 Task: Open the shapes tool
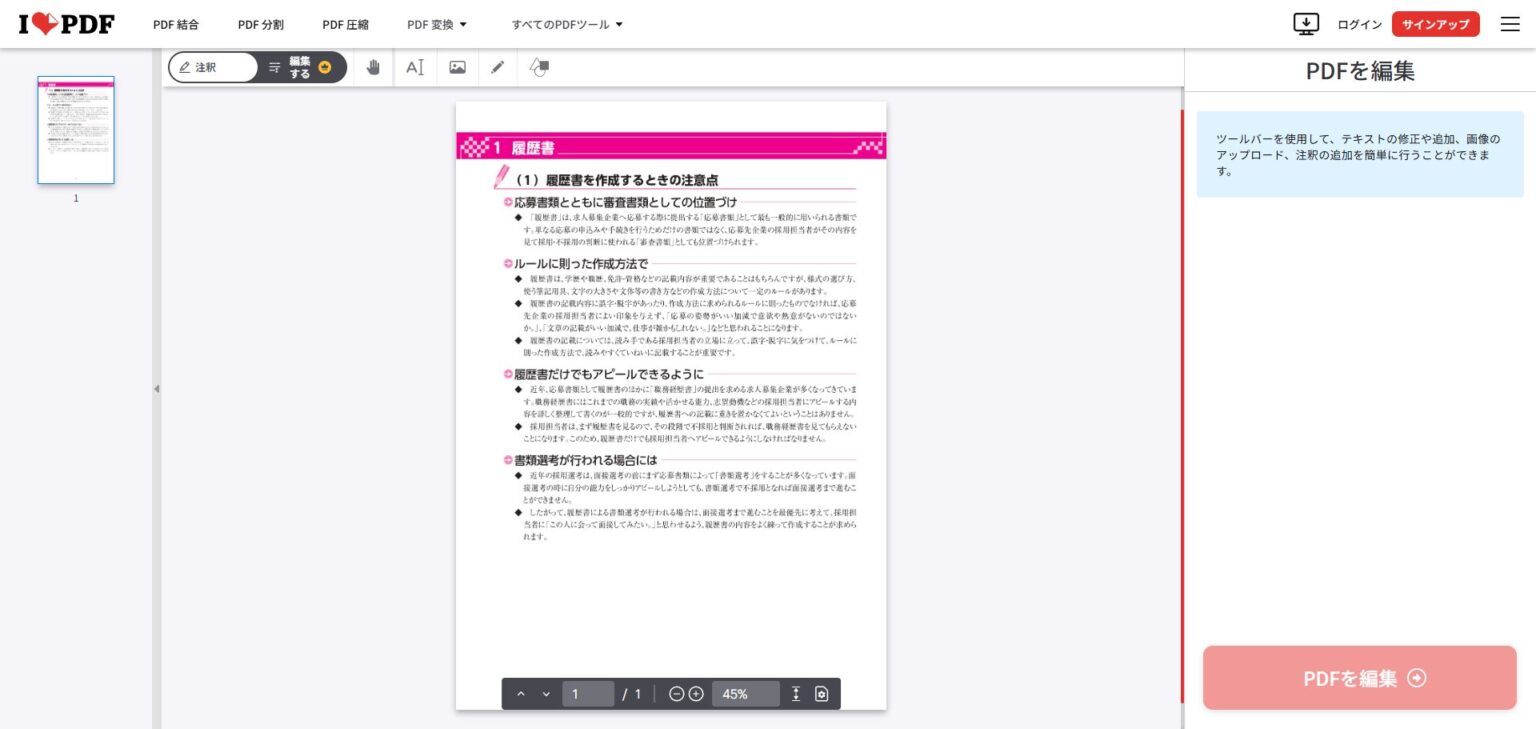539,67
